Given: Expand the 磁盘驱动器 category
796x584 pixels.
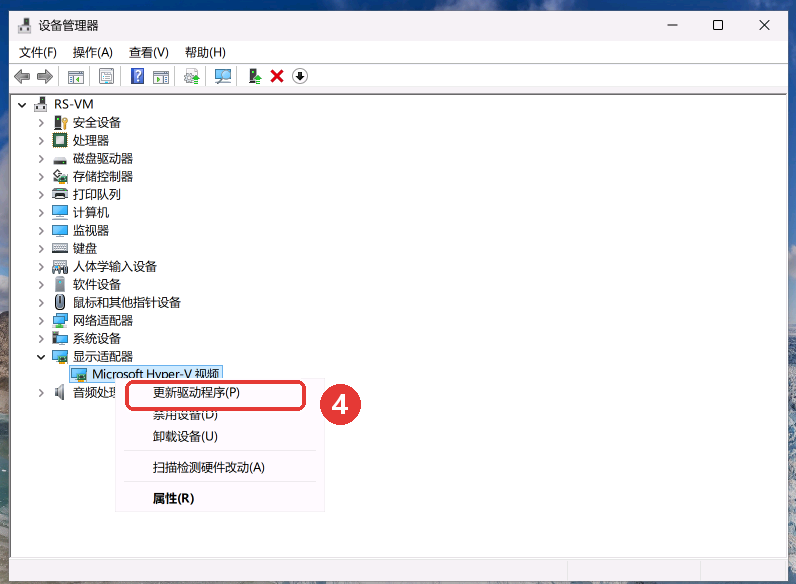Looking at the screenshot, I should [41, 159].
